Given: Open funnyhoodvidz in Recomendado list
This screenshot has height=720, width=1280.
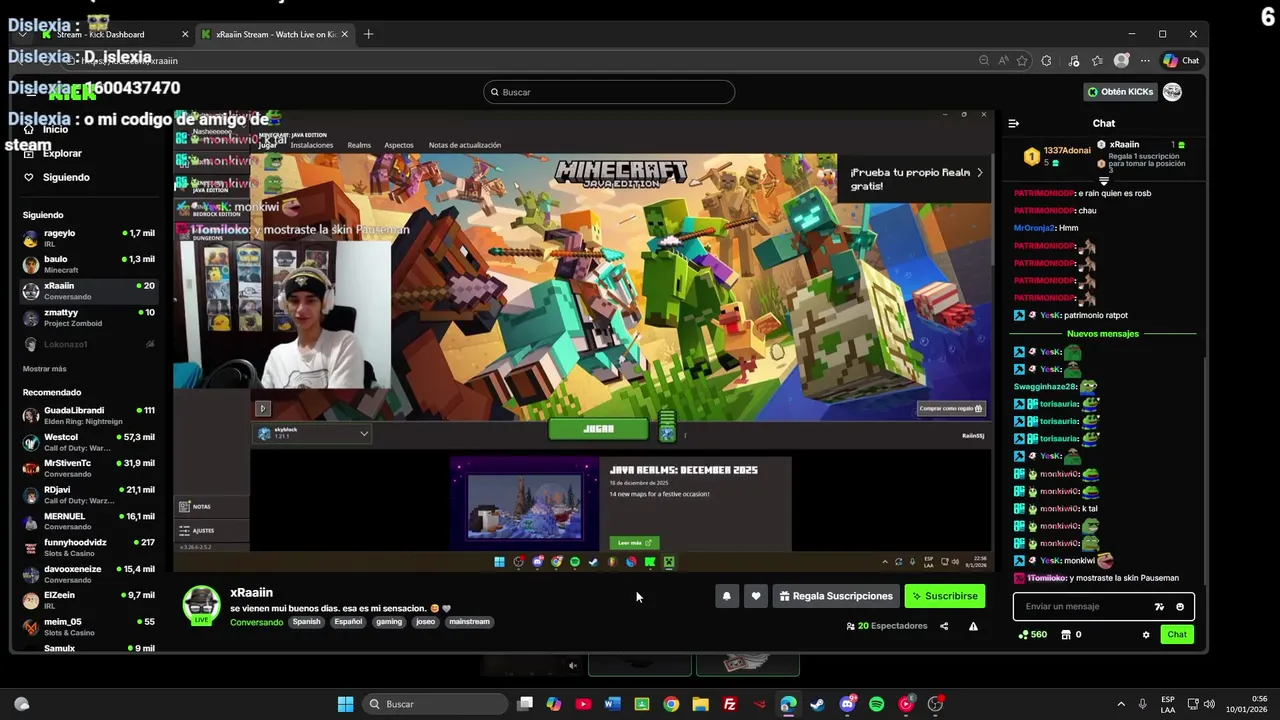Looking at the screenshot, I should [x=89, y=547].
